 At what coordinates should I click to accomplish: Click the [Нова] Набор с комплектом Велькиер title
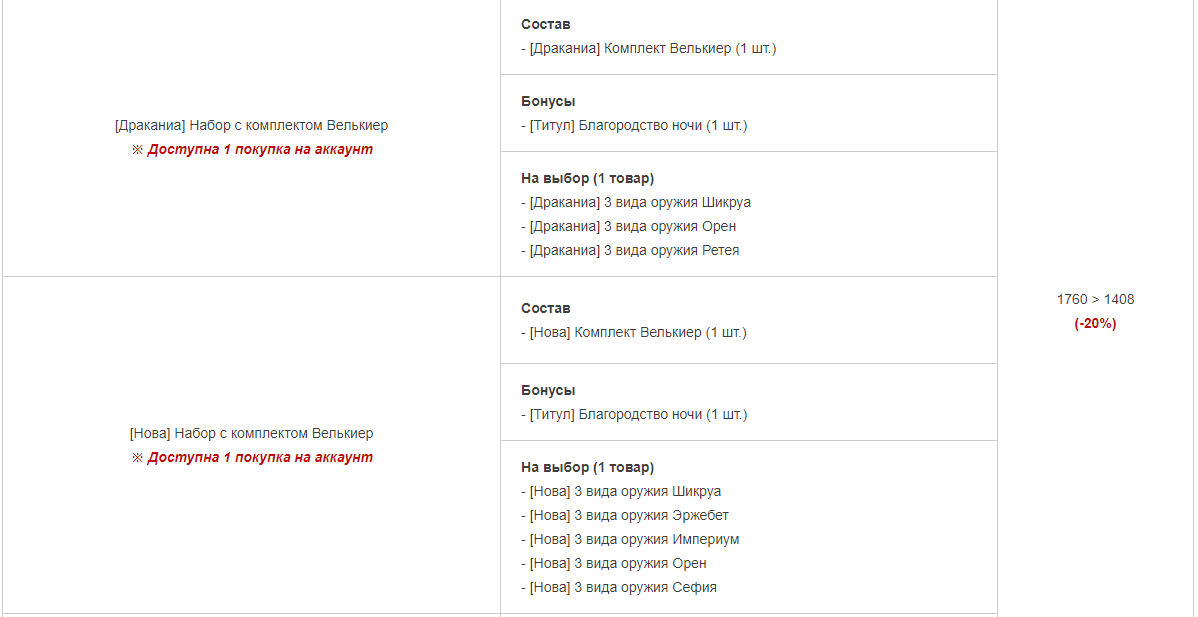point(251,434)
